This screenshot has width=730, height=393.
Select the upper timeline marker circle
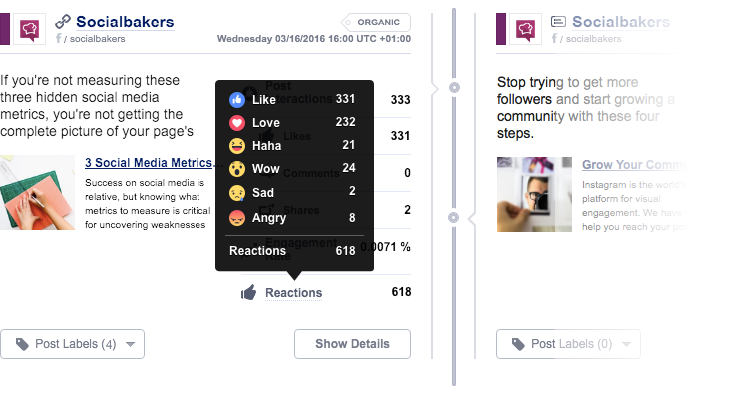(x=454, y=88)
